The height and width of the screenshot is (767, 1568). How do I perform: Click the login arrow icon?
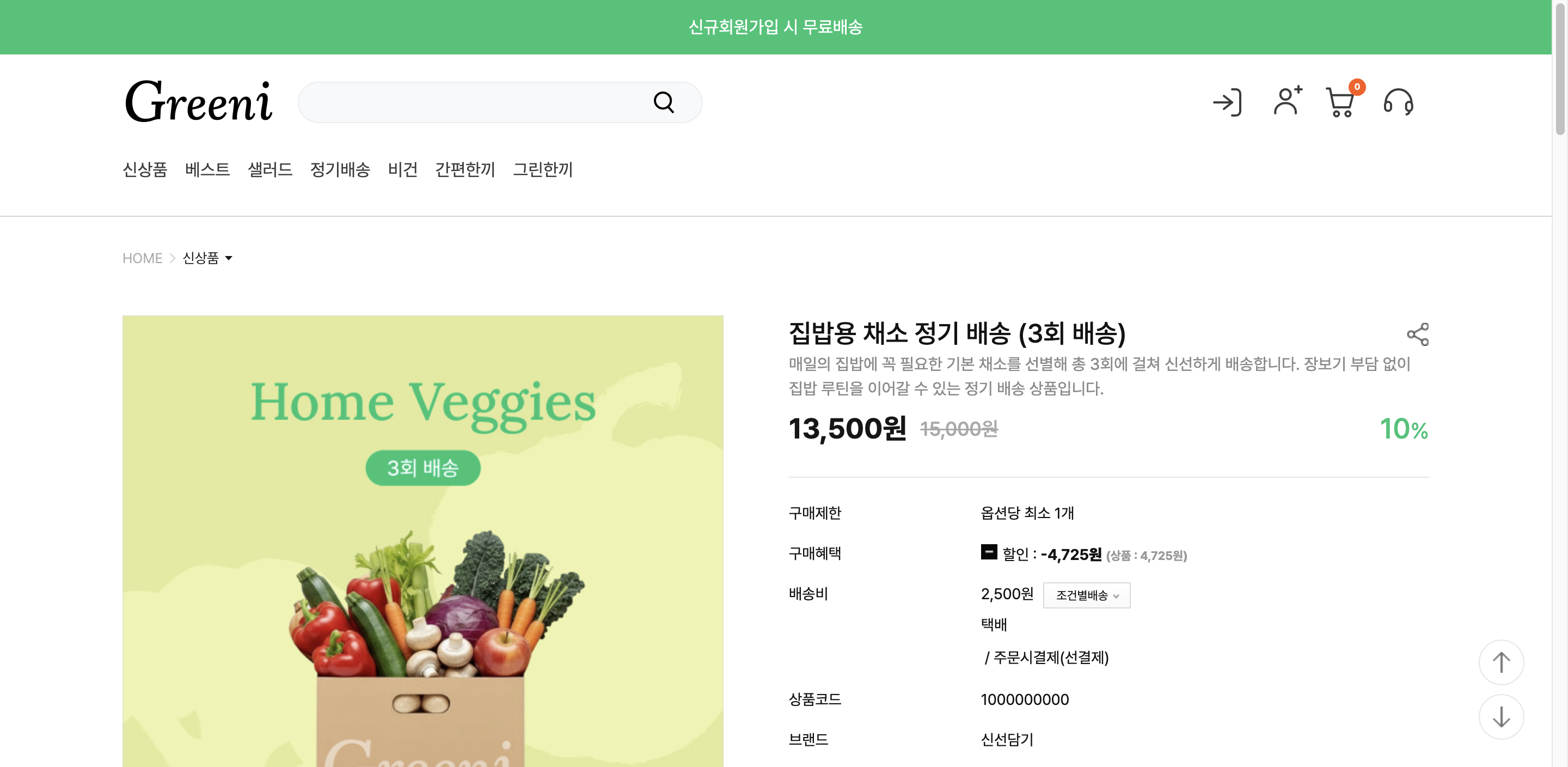point(1227,102)
